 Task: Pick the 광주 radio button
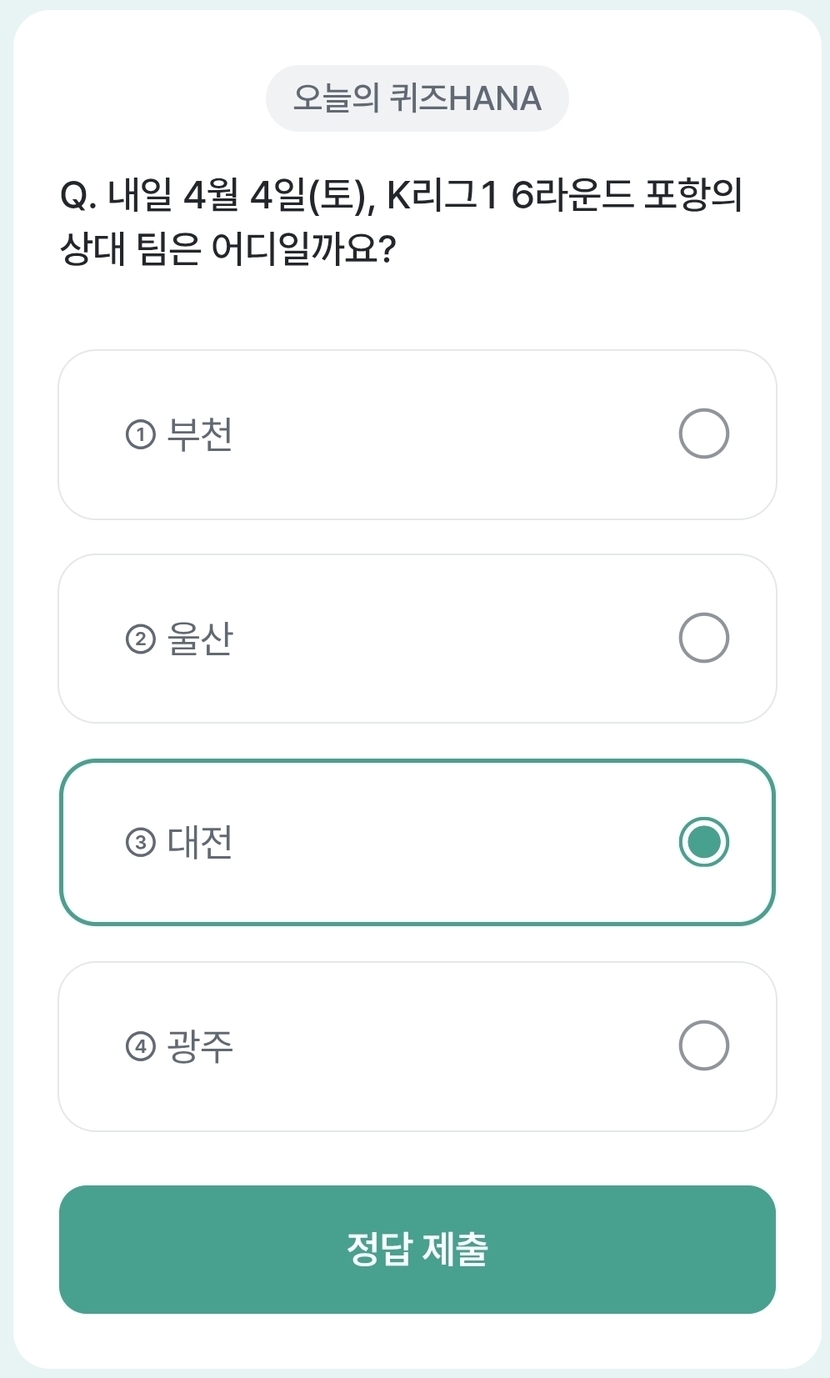(704, 1046)
